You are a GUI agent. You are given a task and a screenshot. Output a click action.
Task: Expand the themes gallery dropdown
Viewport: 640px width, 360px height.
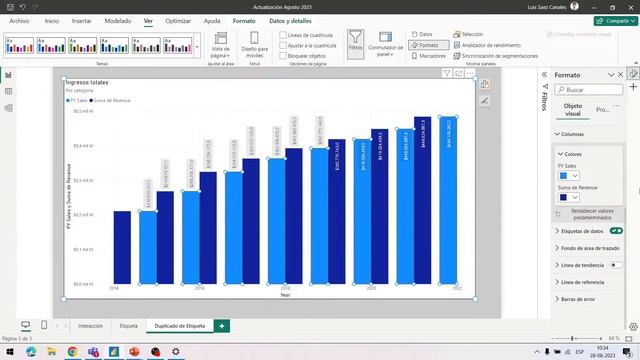point(197,47)
